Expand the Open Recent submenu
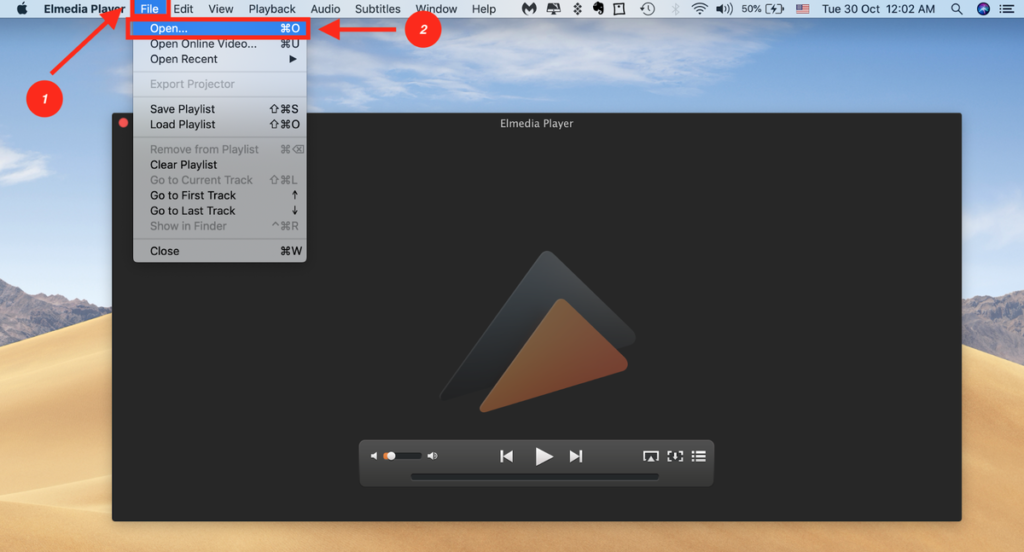 click(x=219, y=59)
